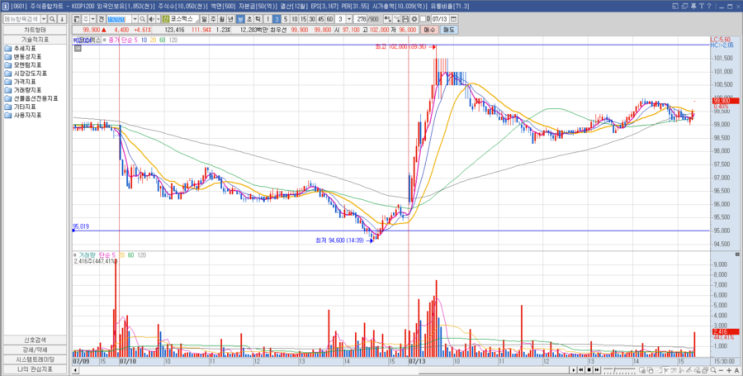Screen dimensions: 743x376
Task: Click the zoom magnifier icon at bottom right
Action: (x=713, y=370)
